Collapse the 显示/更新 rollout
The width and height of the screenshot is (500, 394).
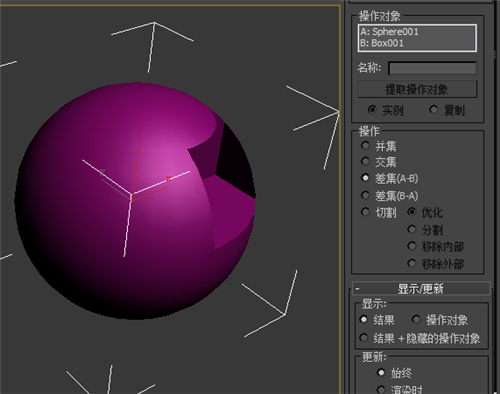tap(421, 288)
